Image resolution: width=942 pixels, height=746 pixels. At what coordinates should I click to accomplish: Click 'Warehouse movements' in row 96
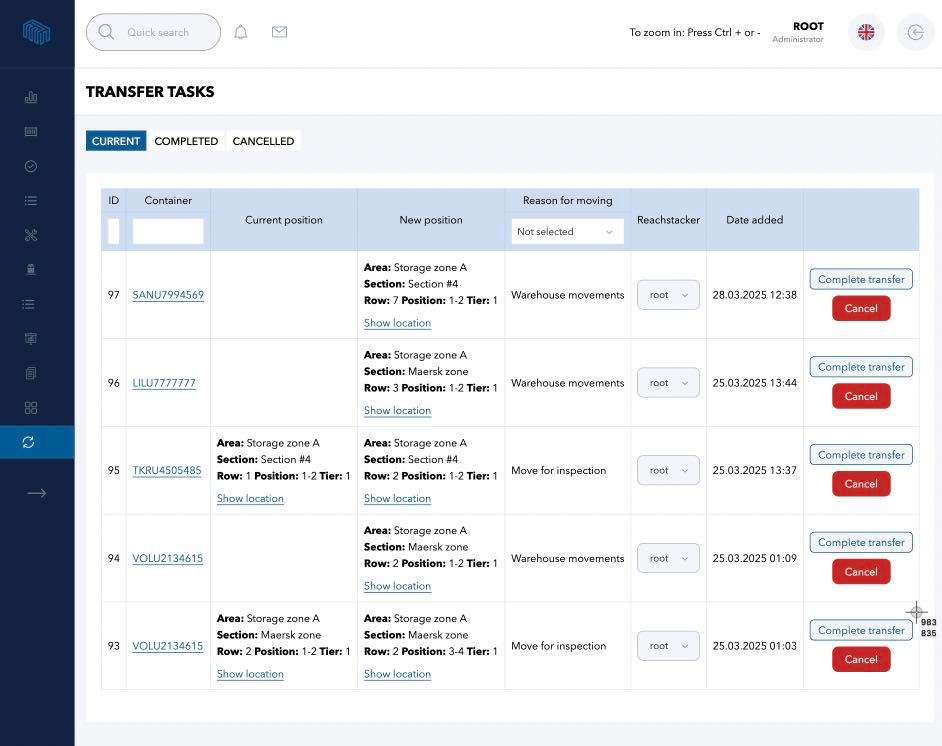coord(568,383)
